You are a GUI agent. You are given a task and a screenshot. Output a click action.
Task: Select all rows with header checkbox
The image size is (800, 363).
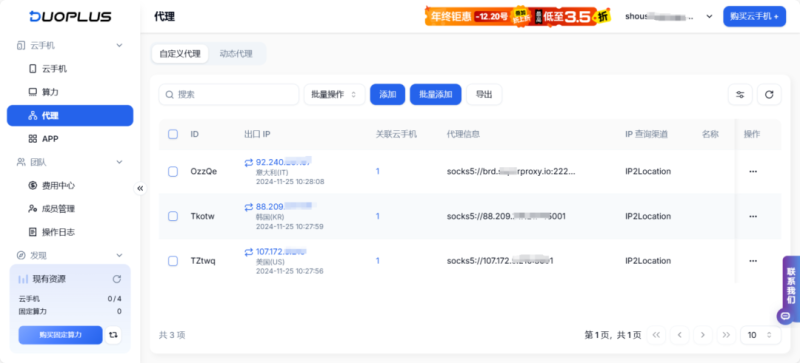pyautogui.click(x=173, y=134)
